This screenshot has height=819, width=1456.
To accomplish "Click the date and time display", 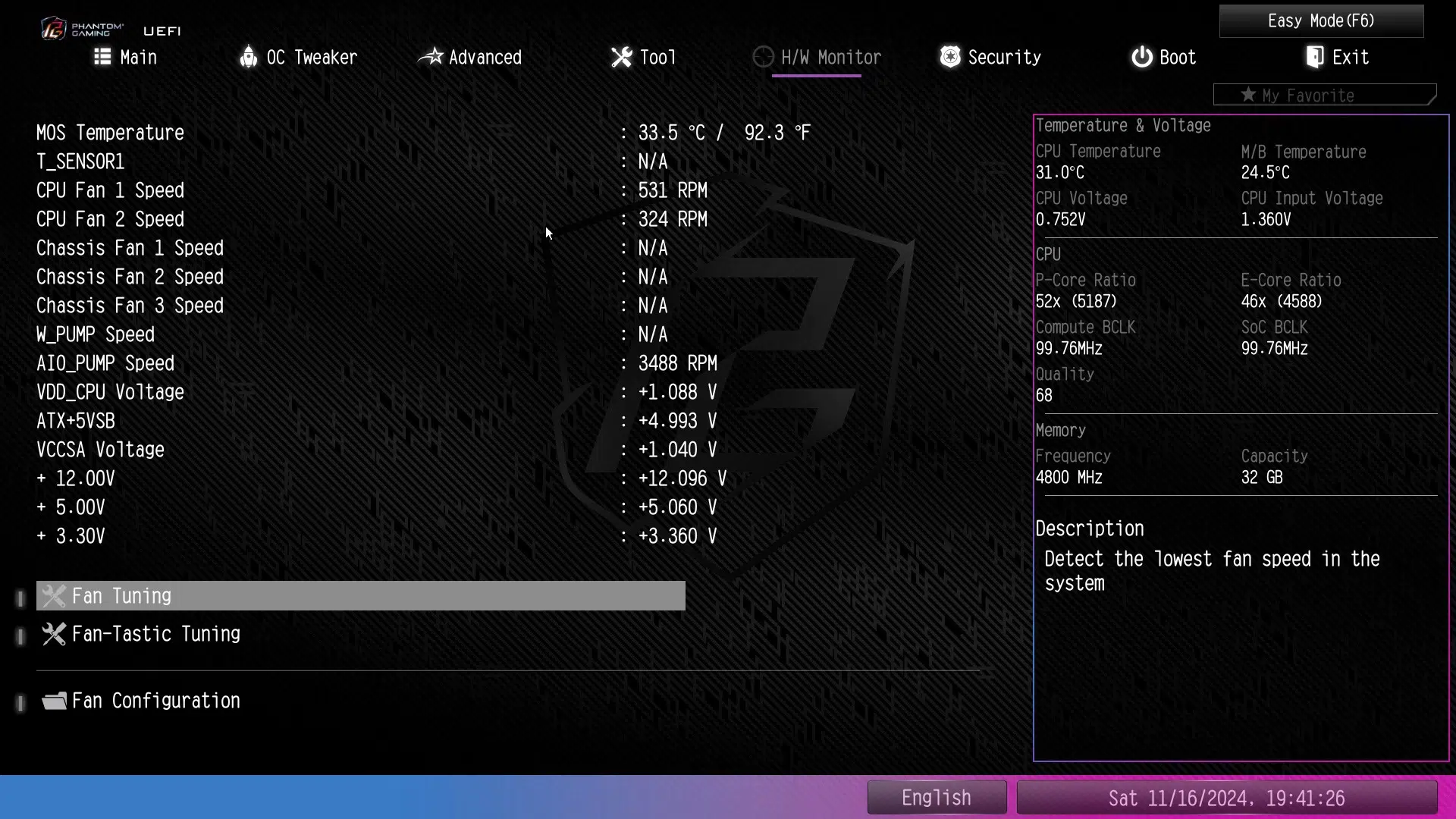I will 1226,798.
